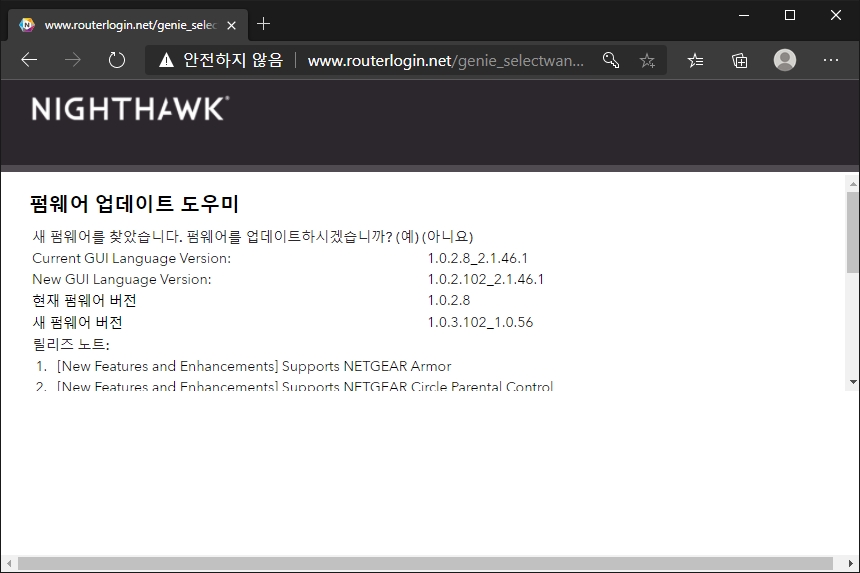The image size is (860, 573).
Task: Click the address bar URL
Action: [x=445, y=60]
